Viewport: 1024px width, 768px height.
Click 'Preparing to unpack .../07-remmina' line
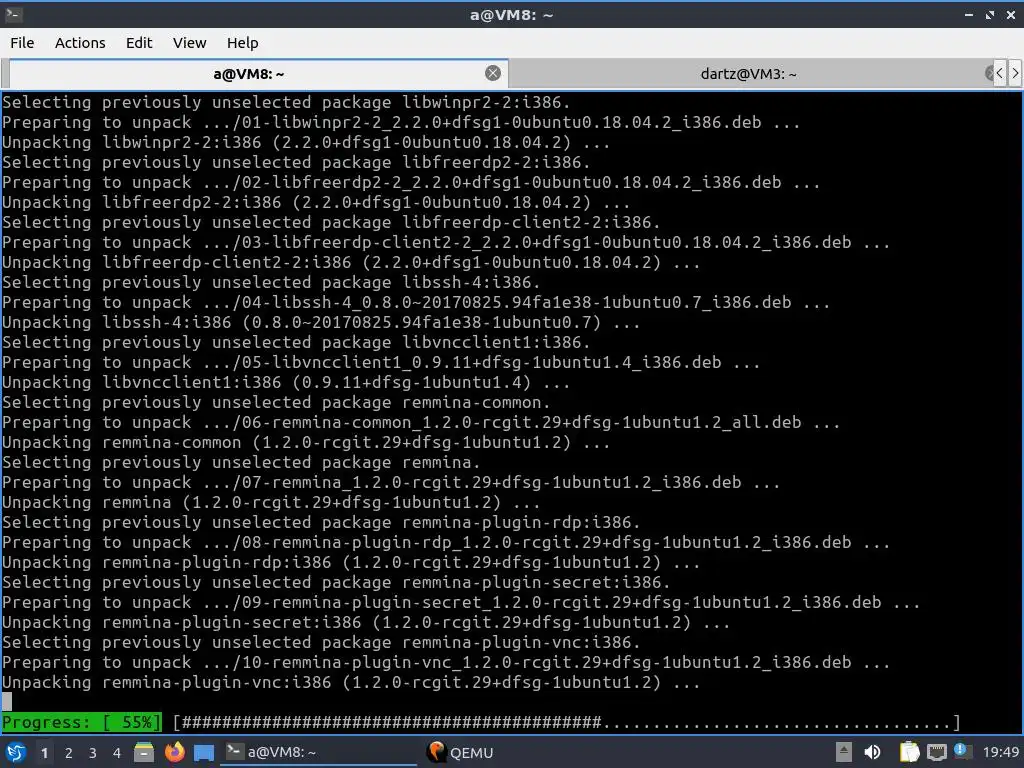pyautogui.click(x=391, y=482)
